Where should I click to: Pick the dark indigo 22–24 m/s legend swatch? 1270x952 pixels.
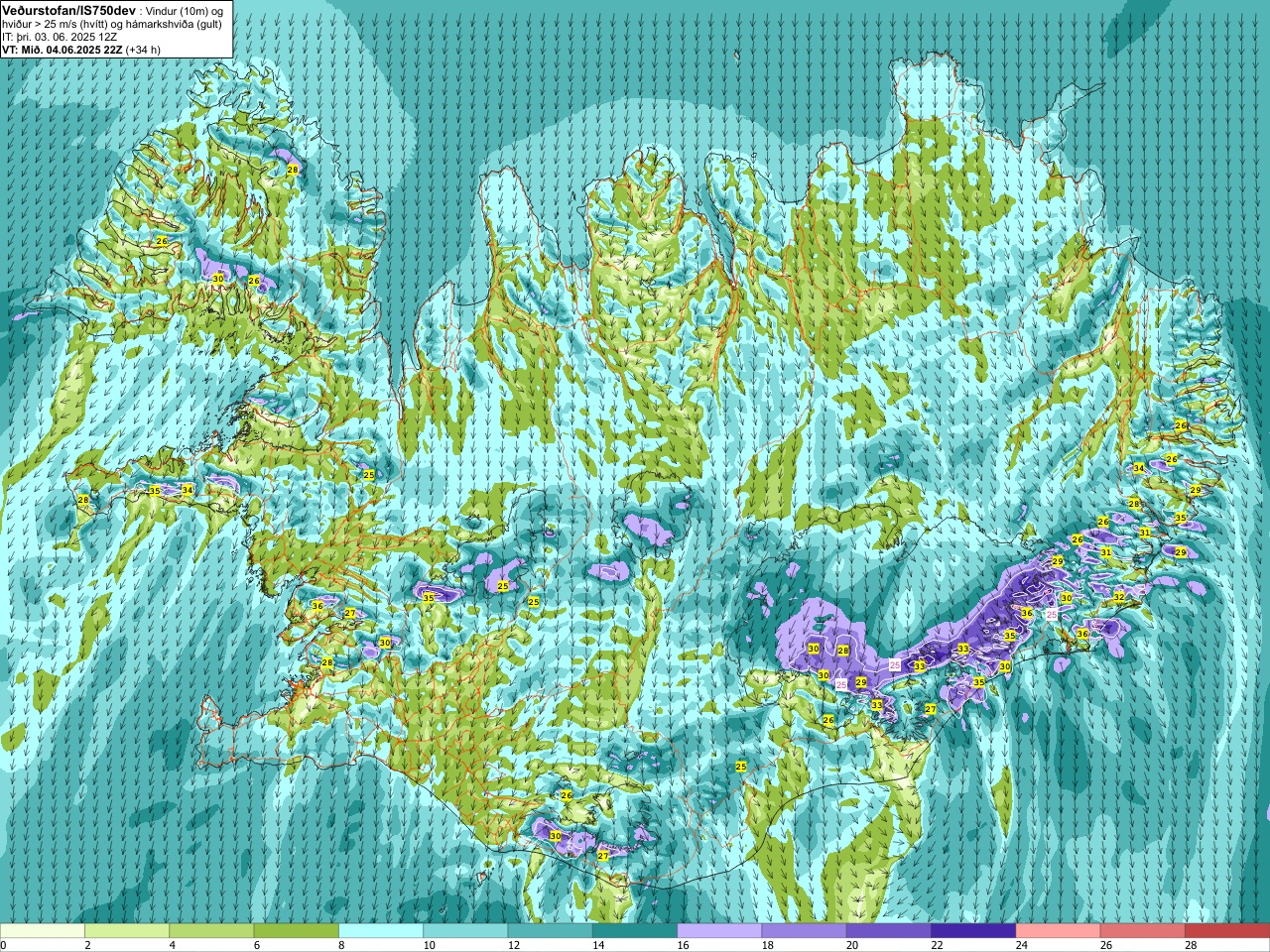973,931
